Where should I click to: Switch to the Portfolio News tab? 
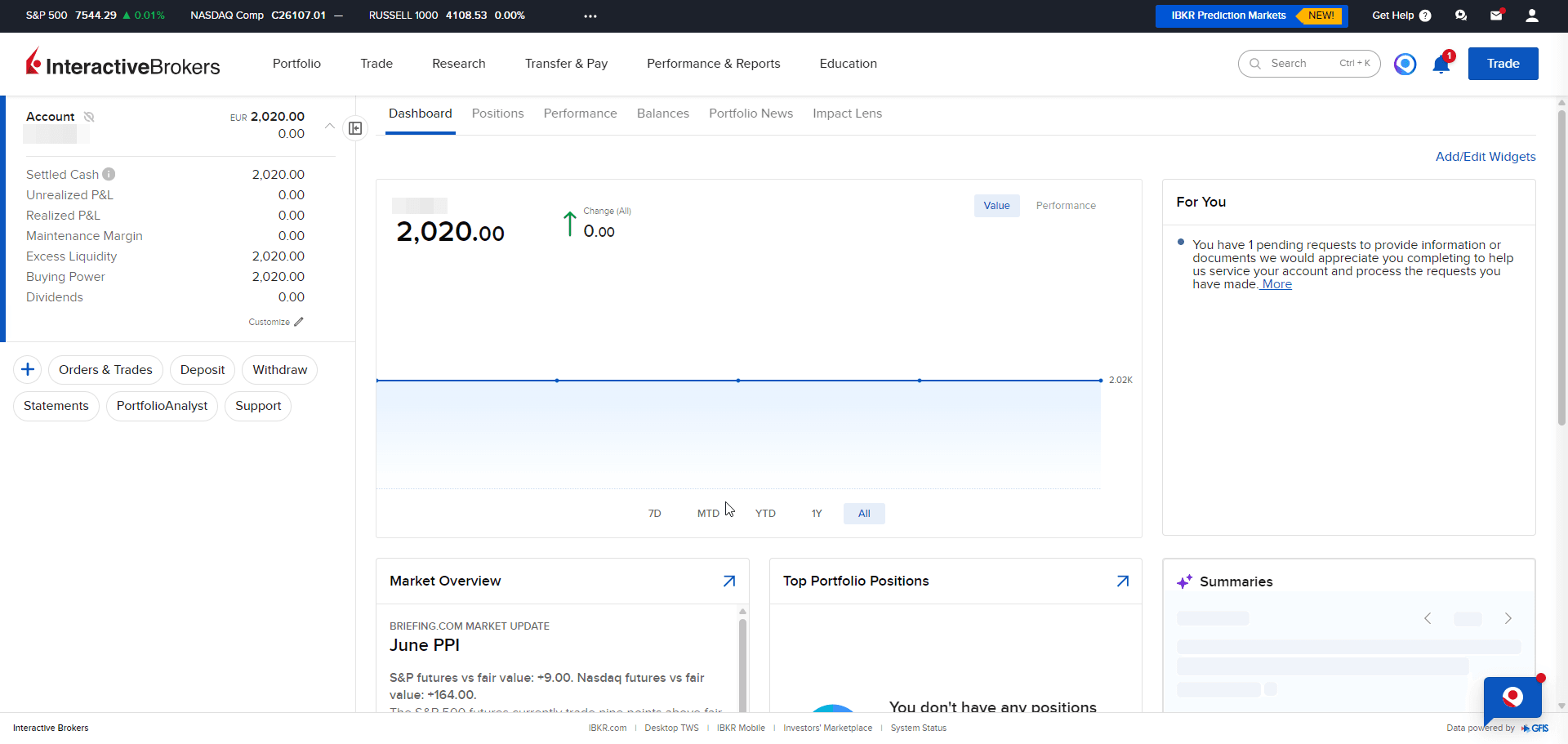coord(751,114)
